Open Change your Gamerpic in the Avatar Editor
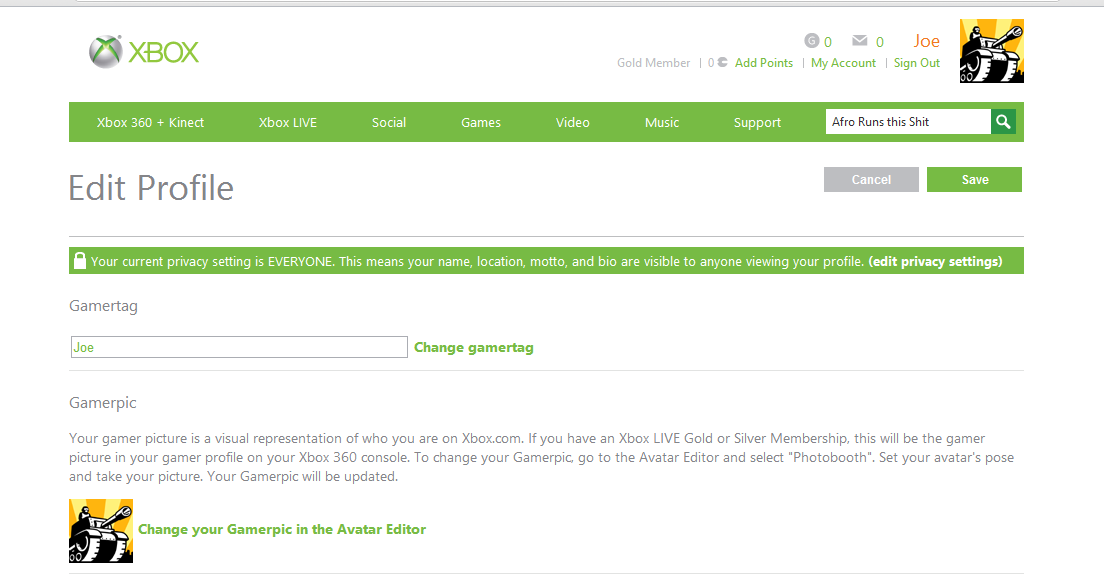The height and width of the screenshot is (575, 1104). [x=282, y=529]
